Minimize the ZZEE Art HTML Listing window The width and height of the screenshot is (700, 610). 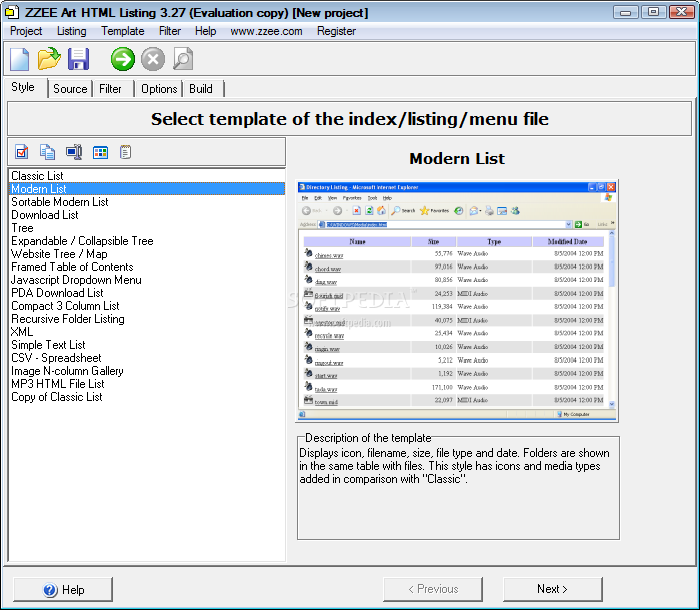(625, 12)
